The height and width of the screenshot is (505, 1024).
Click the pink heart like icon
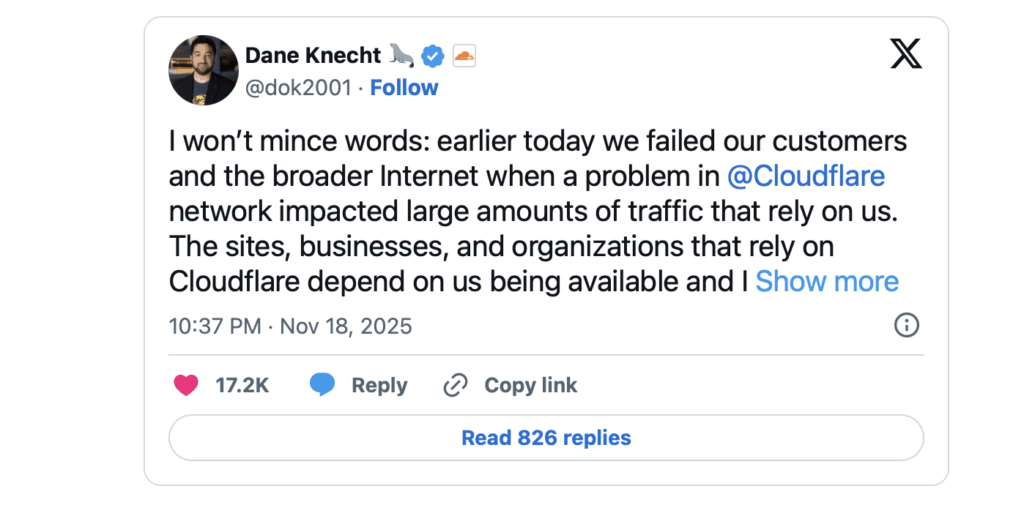185,385
